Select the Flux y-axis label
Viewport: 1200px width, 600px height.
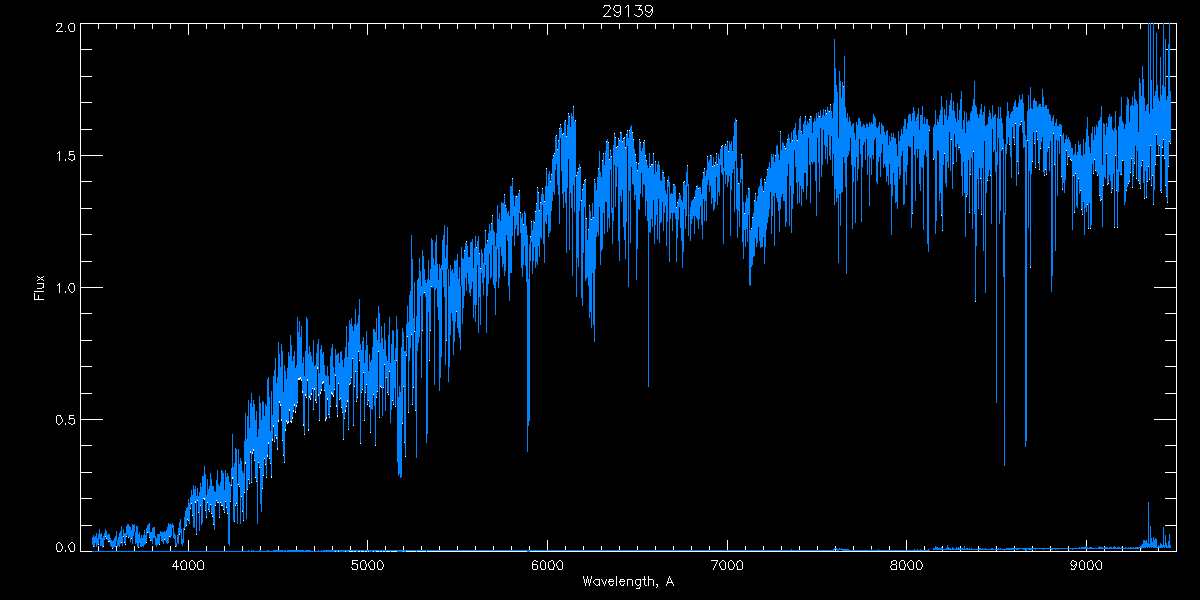(x=40, y=287)
